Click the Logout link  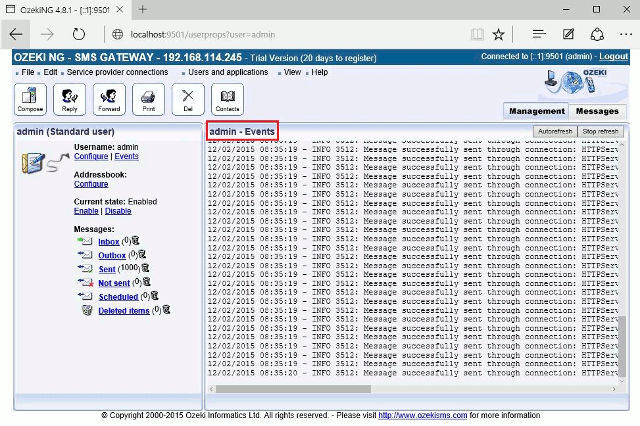click(x=613, y=57)
